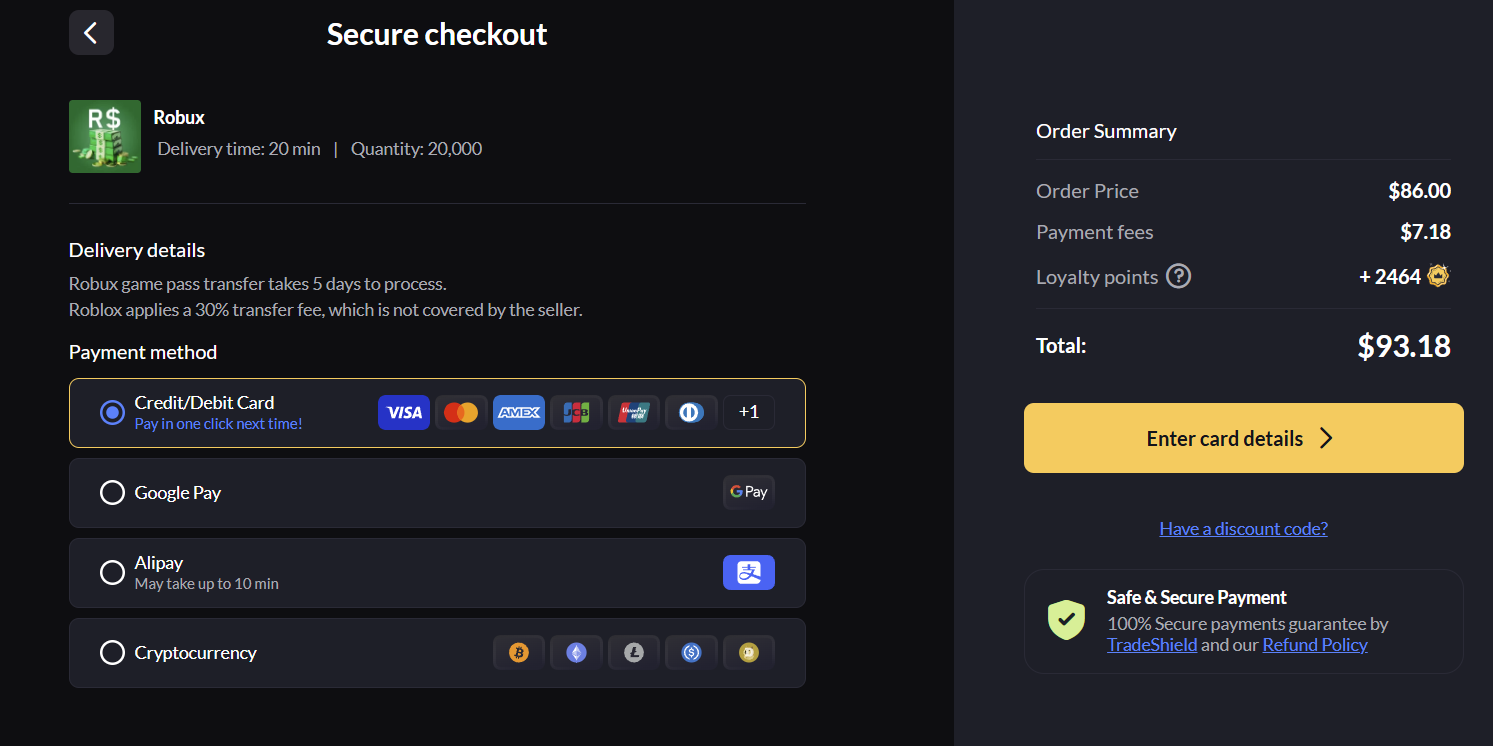Open the Refund Policy link
1493x746 pixels.
[1314, 645]
